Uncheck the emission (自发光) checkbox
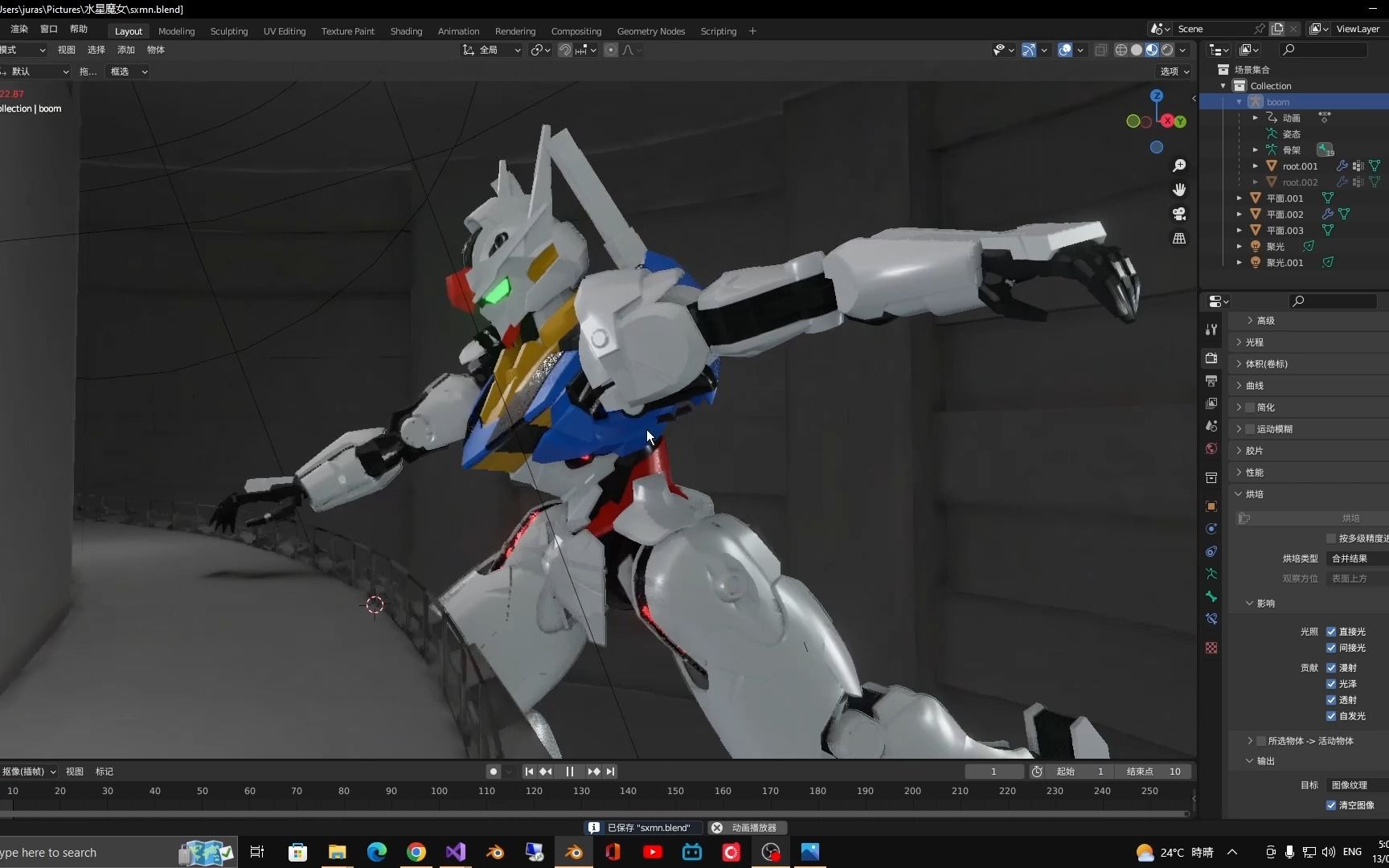1389x868 pixels. [x=1331, y=716]
